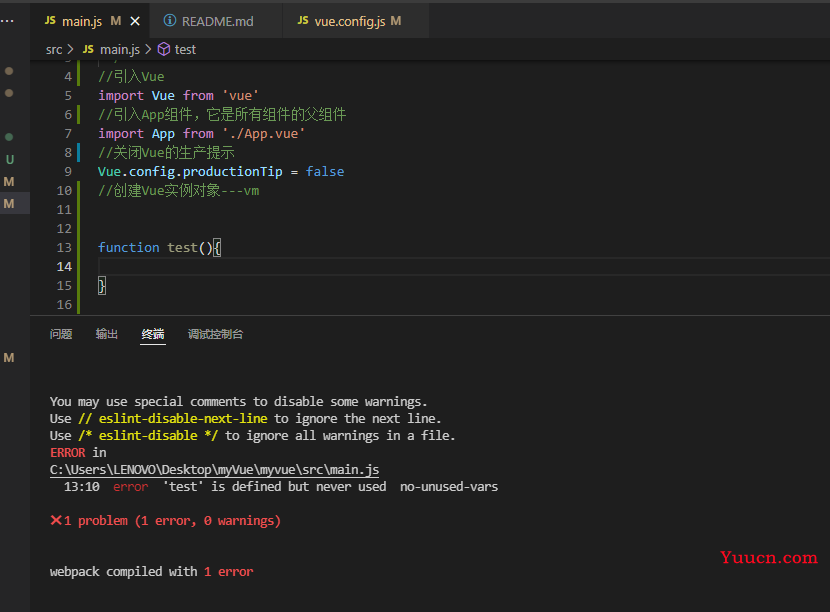The image size is (830, 612).
Task: Click the JS icon on vue.config.js tab
Action: pos(303,20)
